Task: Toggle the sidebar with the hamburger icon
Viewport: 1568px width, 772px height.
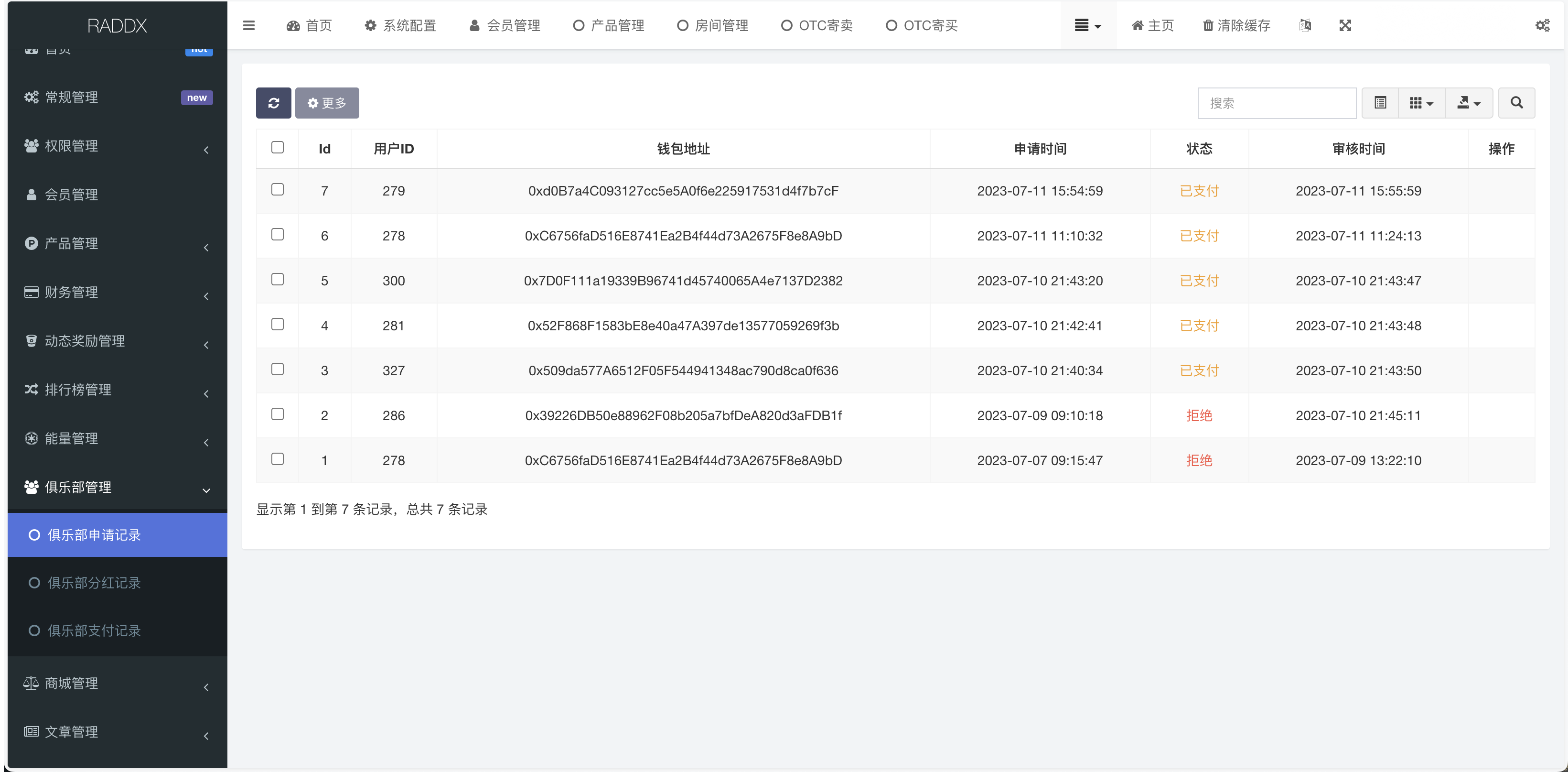Action: tap(249, 25)
